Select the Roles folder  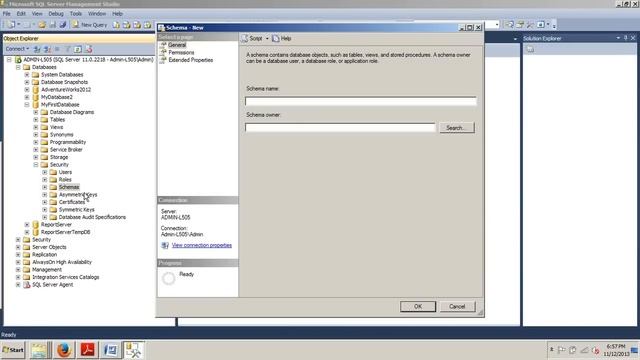pyautogui.click(x=65, y=180)
